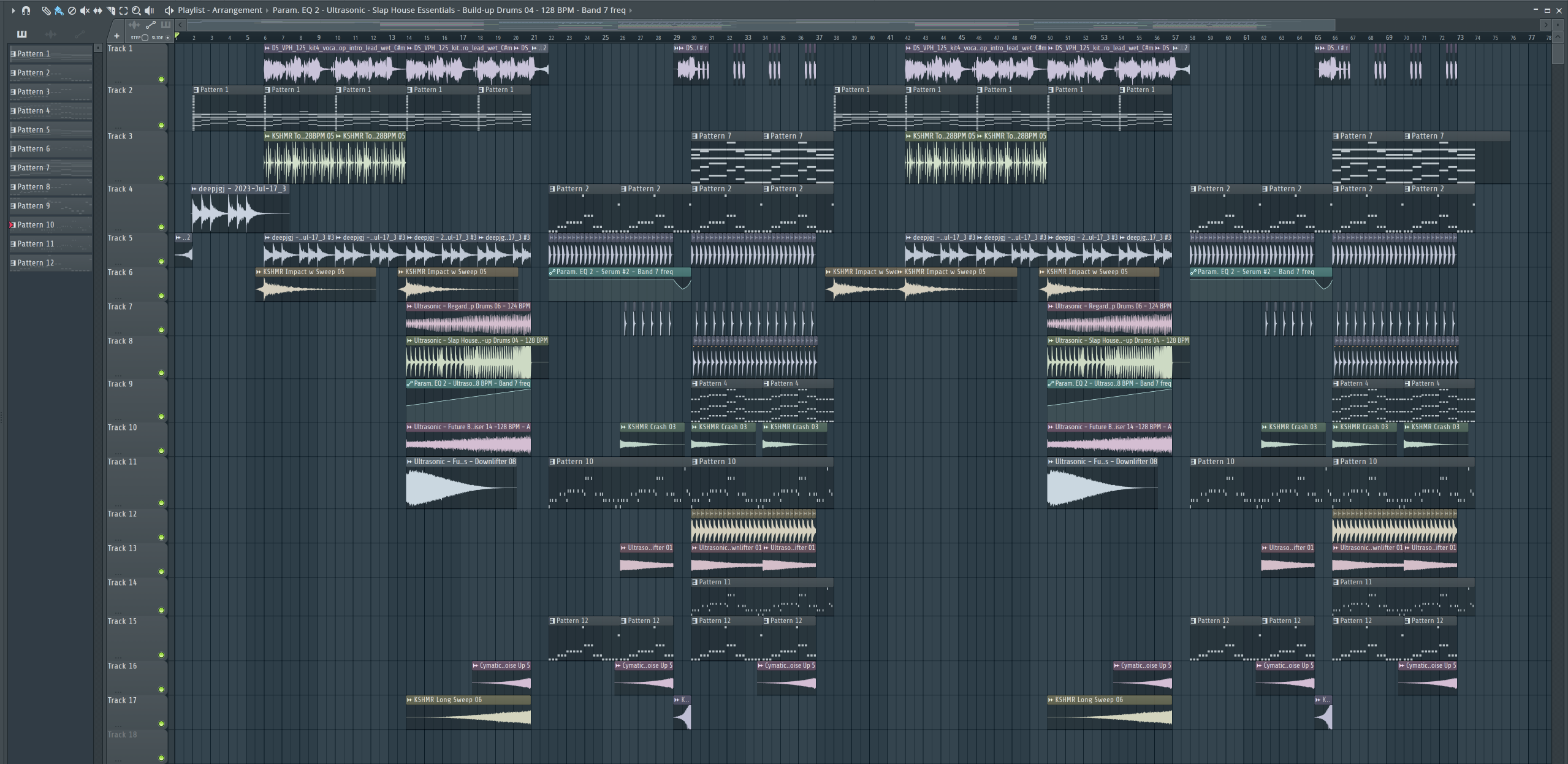The width and height of the screenshot is (1568, 764).
Task: Show automation clips in the picker panel
Action: 79,34
